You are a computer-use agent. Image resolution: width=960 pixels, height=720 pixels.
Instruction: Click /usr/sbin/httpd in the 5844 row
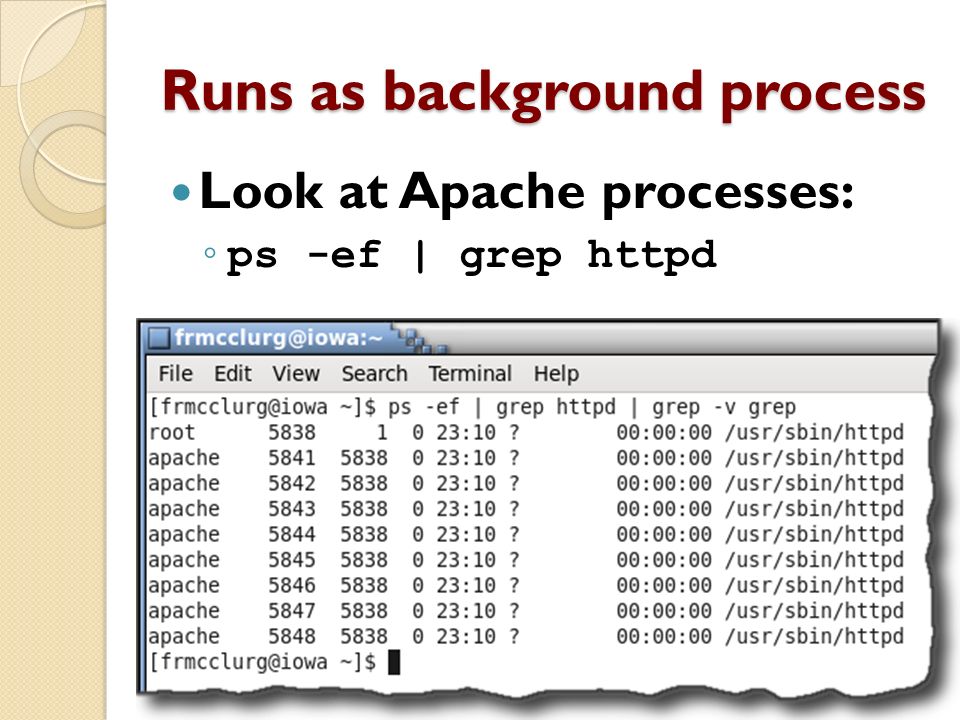[x=814, y=534]
